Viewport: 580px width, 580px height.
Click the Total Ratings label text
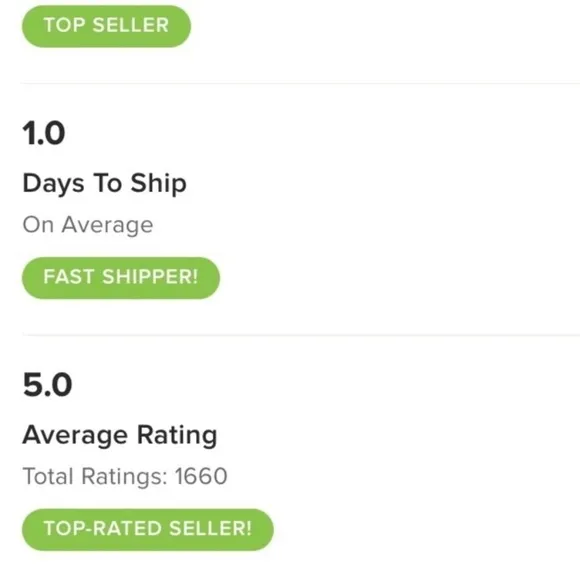[x=95, y=476]
